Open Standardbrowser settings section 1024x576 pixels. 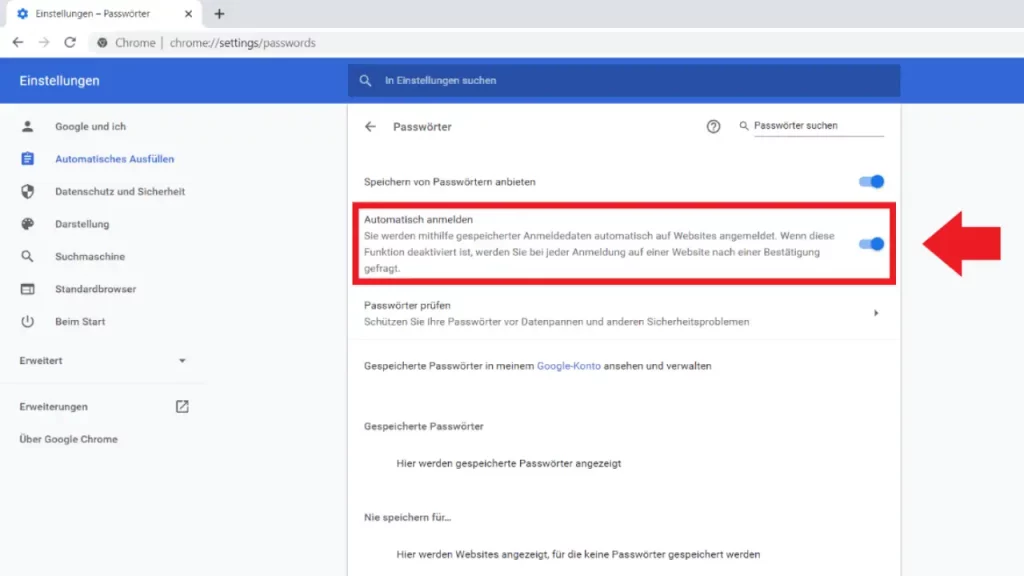tap(95, 289)
